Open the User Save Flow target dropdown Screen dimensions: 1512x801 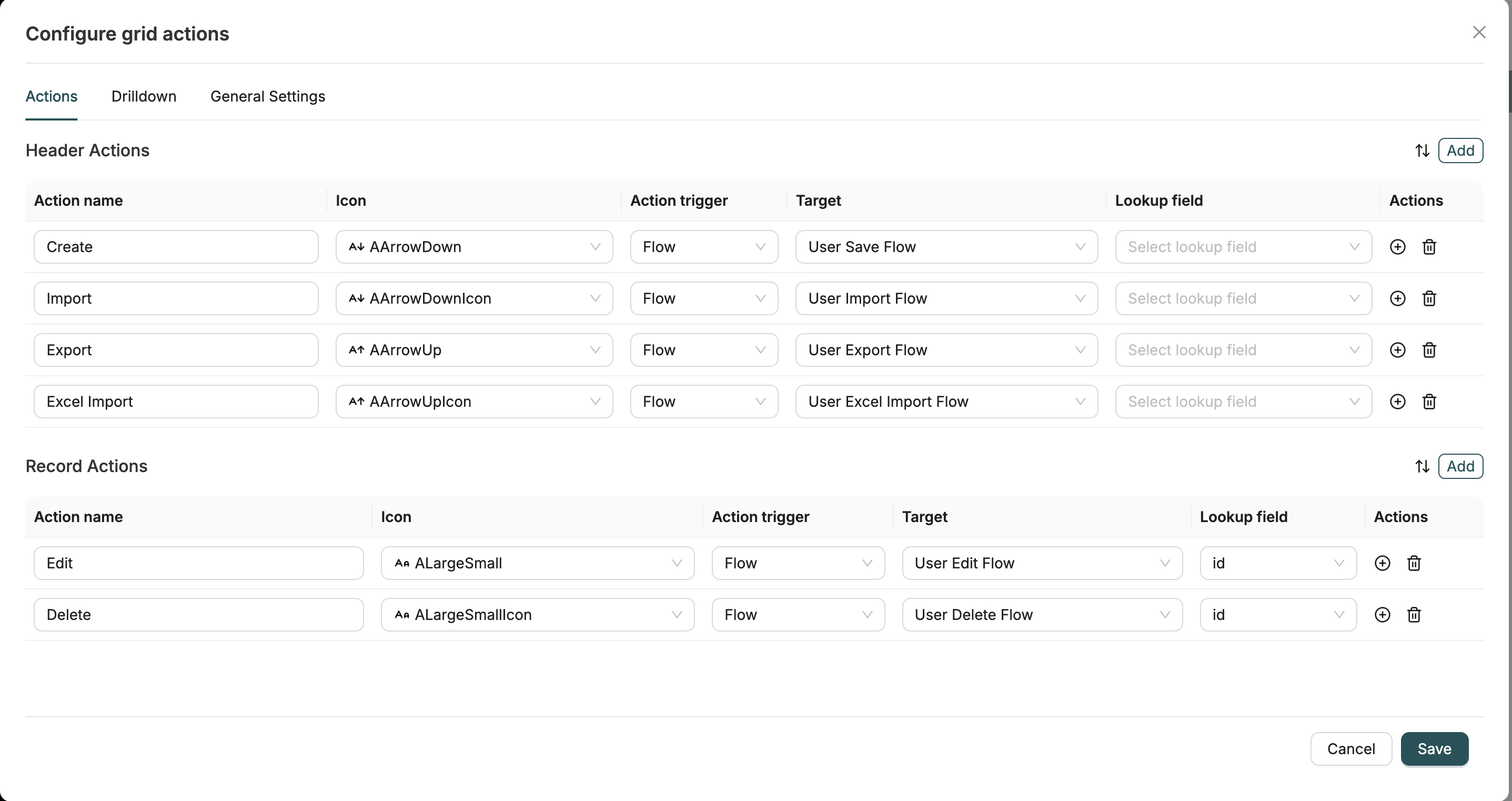click(945, 247)
